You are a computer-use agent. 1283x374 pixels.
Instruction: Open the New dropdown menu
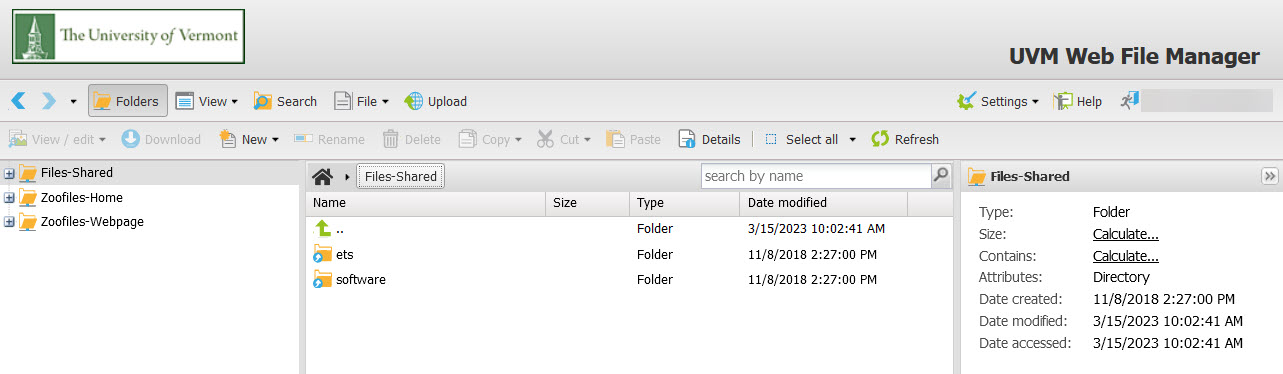point(248,139)
